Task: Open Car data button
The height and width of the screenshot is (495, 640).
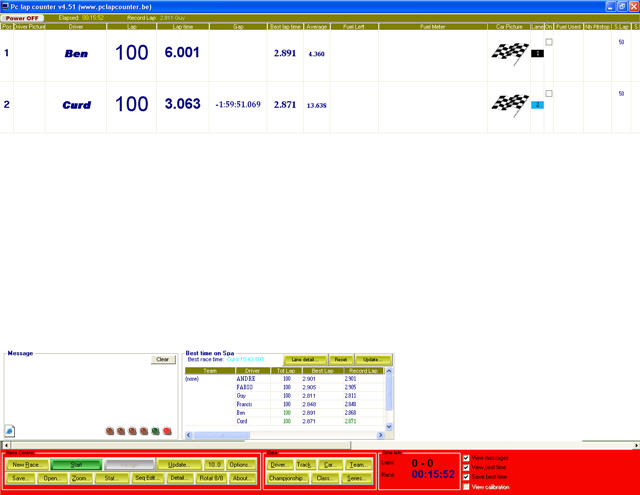Action: point(330,465)
